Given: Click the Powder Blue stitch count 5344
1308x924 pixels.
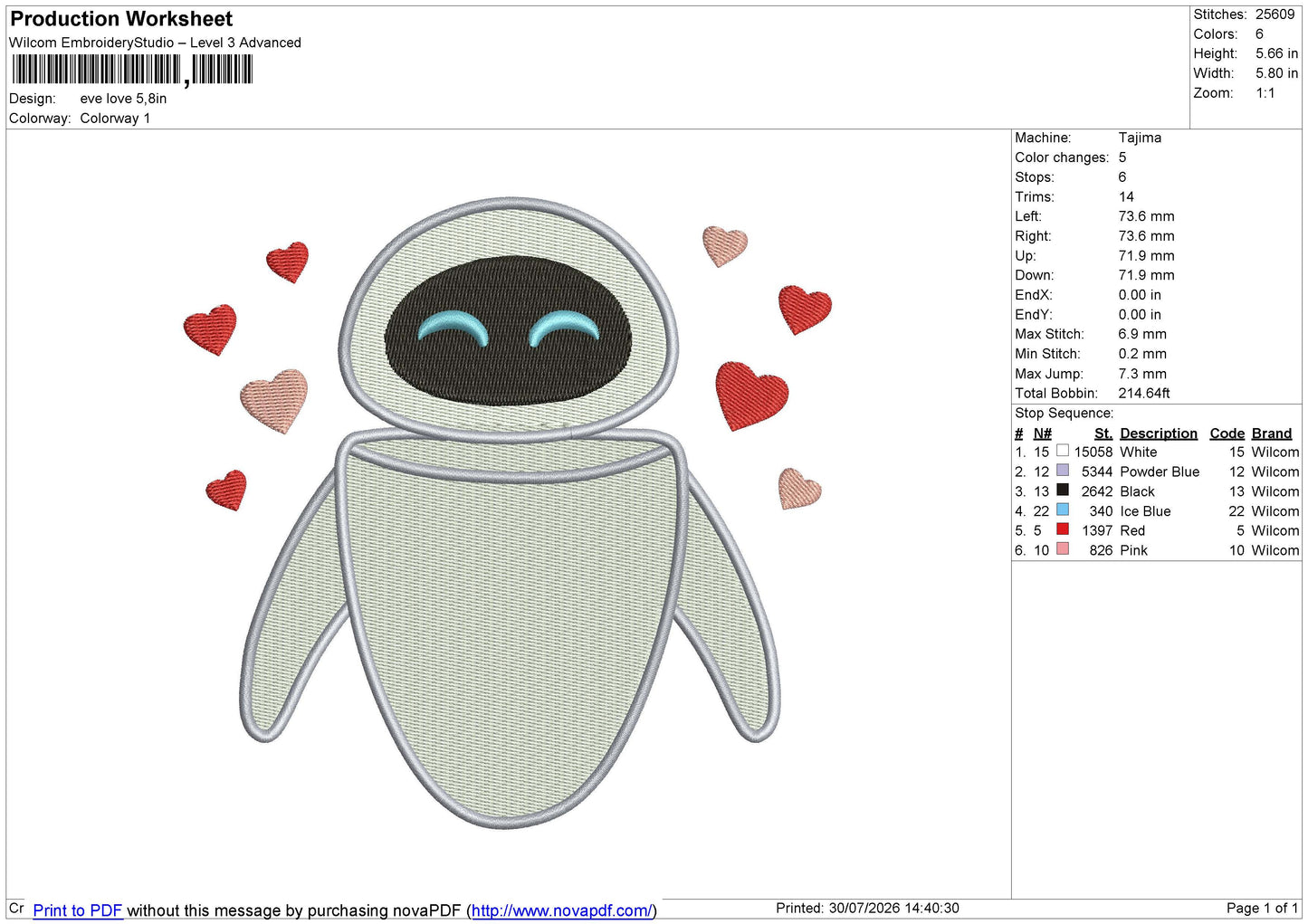Looking at the screenshot, I should [x=1096, y=472].
